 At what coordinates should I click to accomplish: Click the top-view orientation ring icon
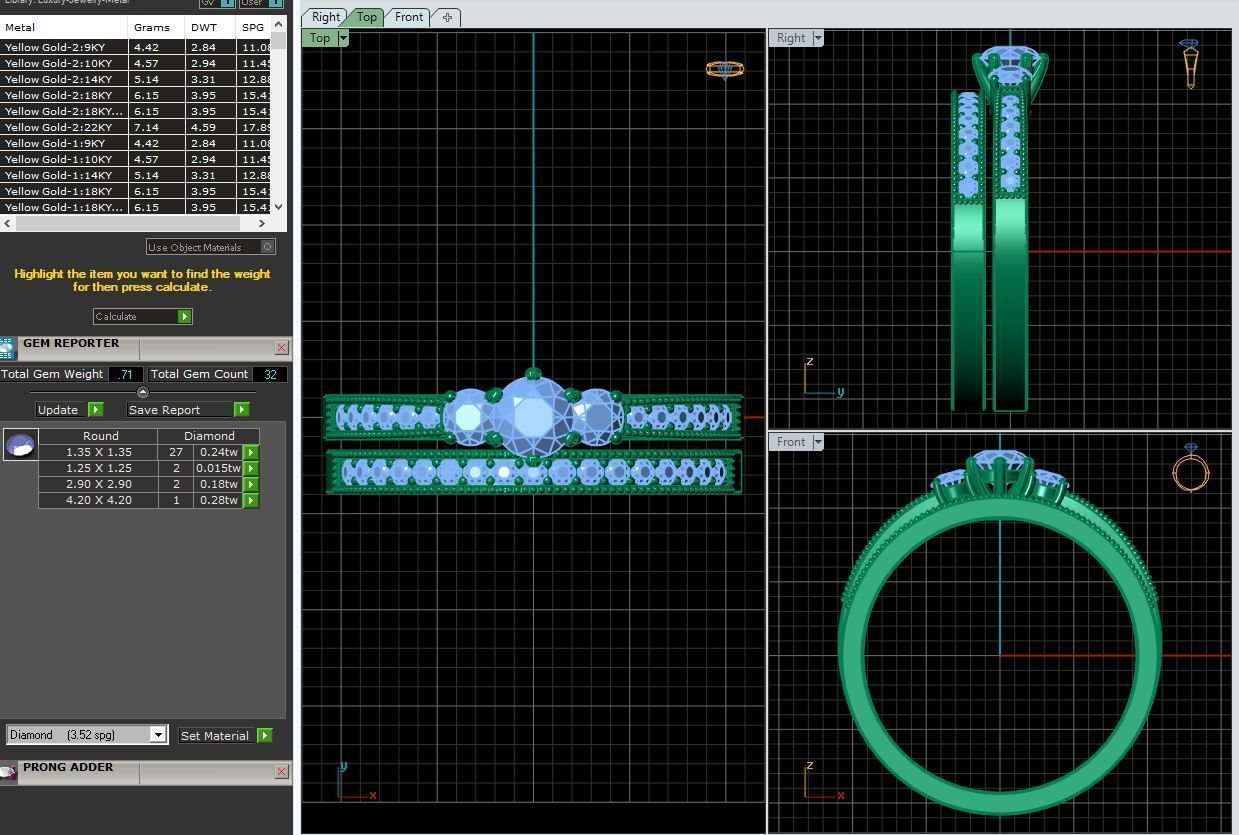coord(724,69)
